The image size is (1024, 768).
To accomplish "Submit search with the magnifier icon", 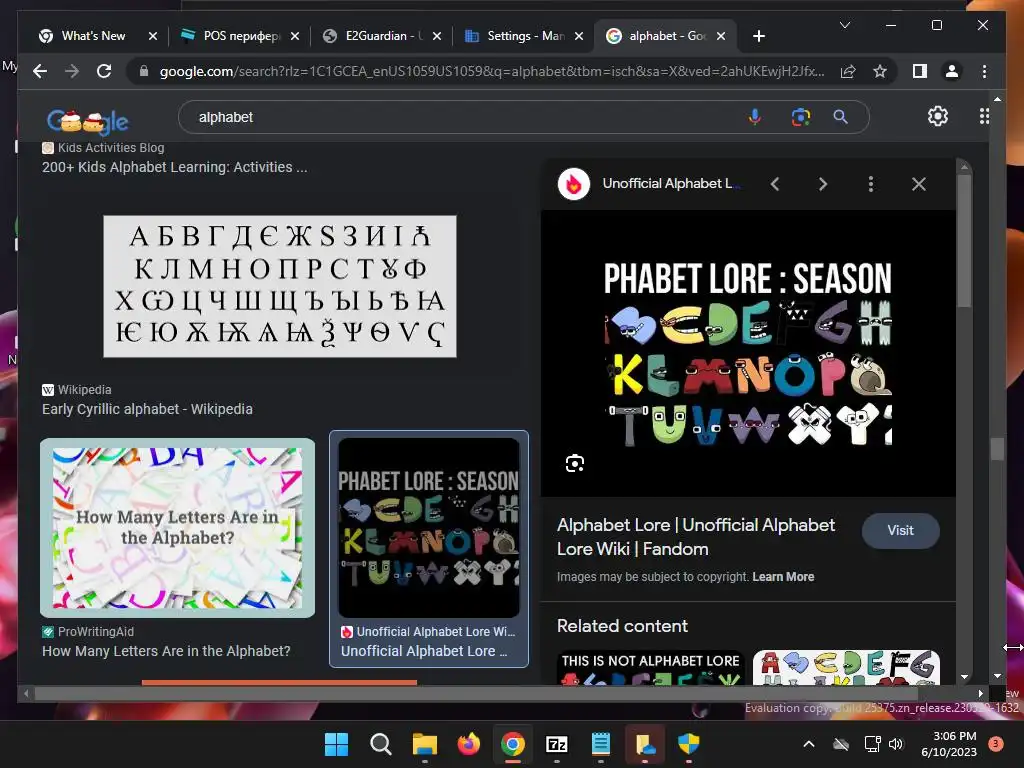I will pyautogui.click(x=840, y=117).
